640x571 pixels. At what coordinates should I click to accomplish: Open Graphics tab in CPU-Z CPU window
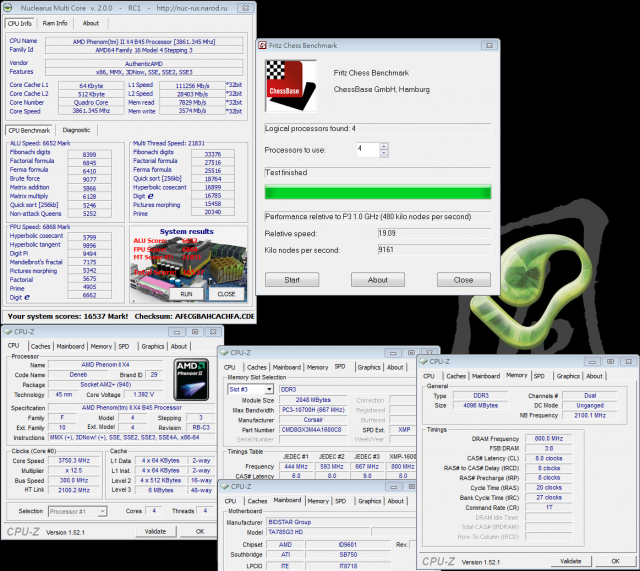coord(153,346)
